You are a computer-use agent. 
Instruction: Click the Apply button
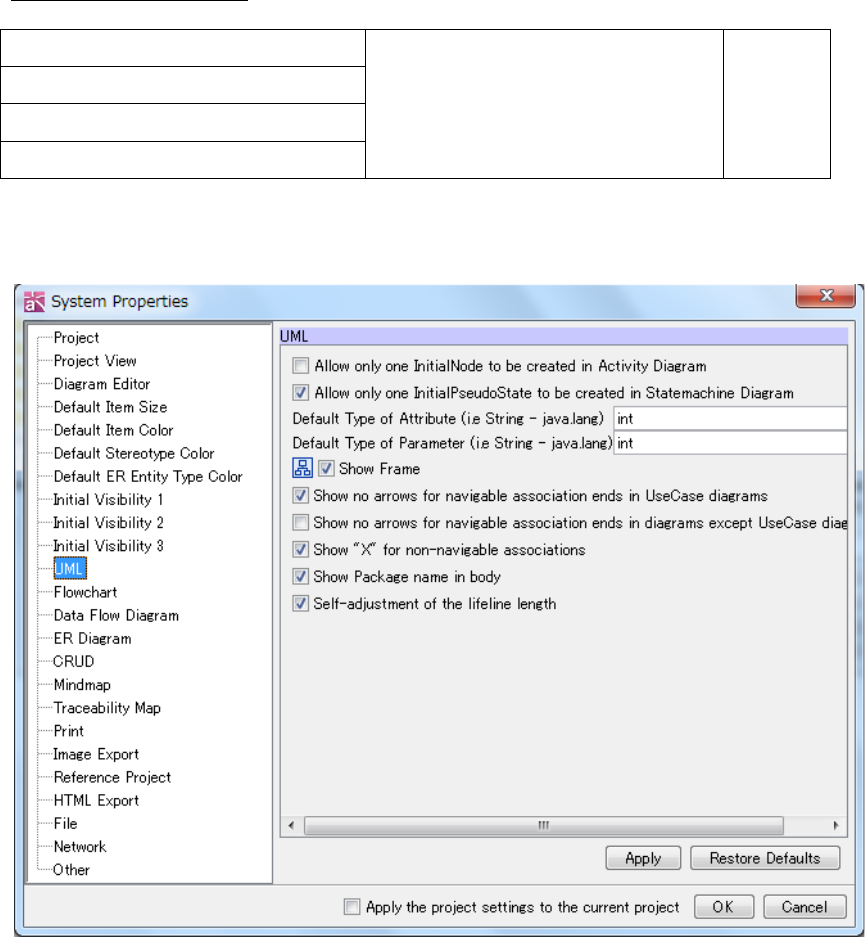click(643, 858)
